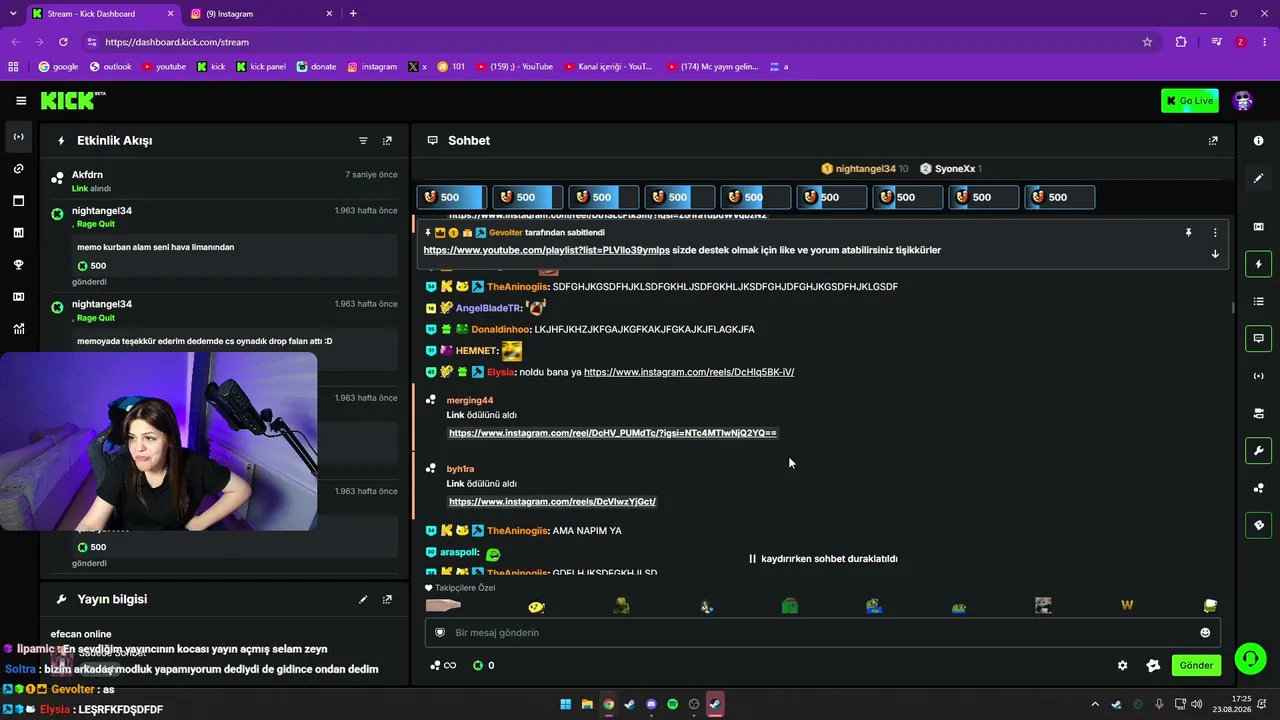Open the link icon in left sidebar

tap(19, 169)
